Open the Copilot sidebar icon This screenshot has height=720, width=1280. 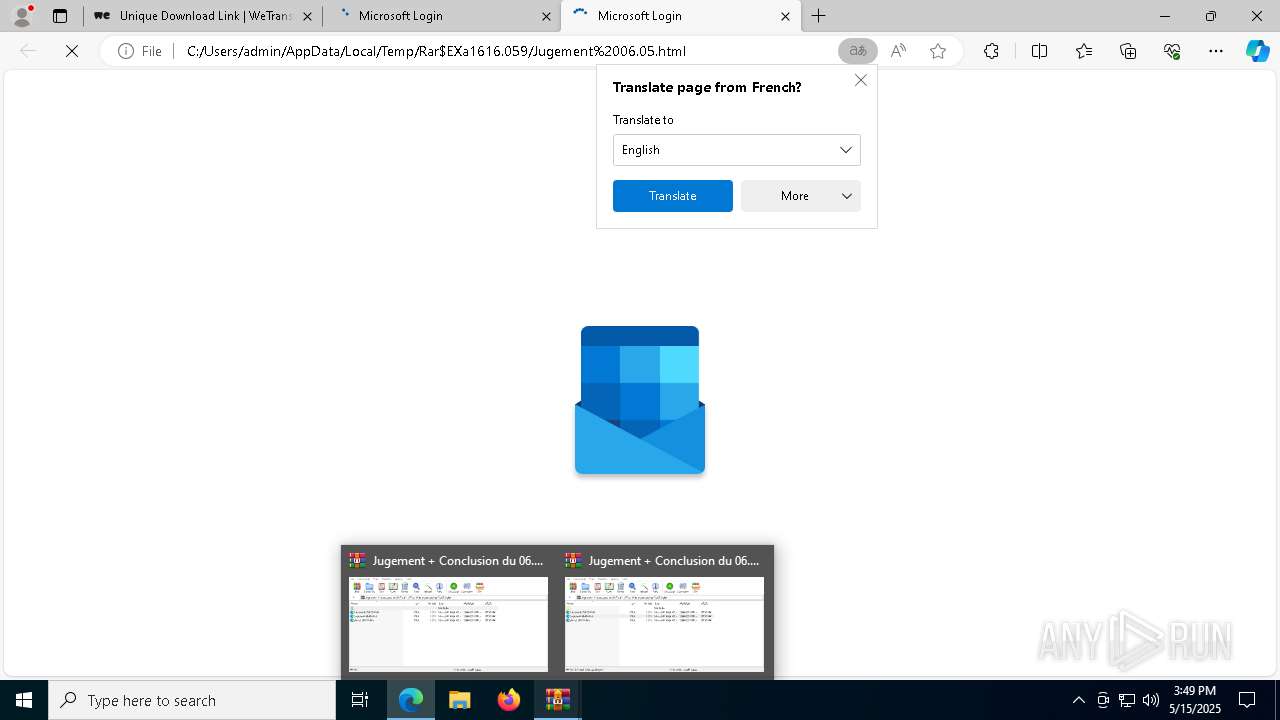pyautogui.click(x=1257, y=51)
